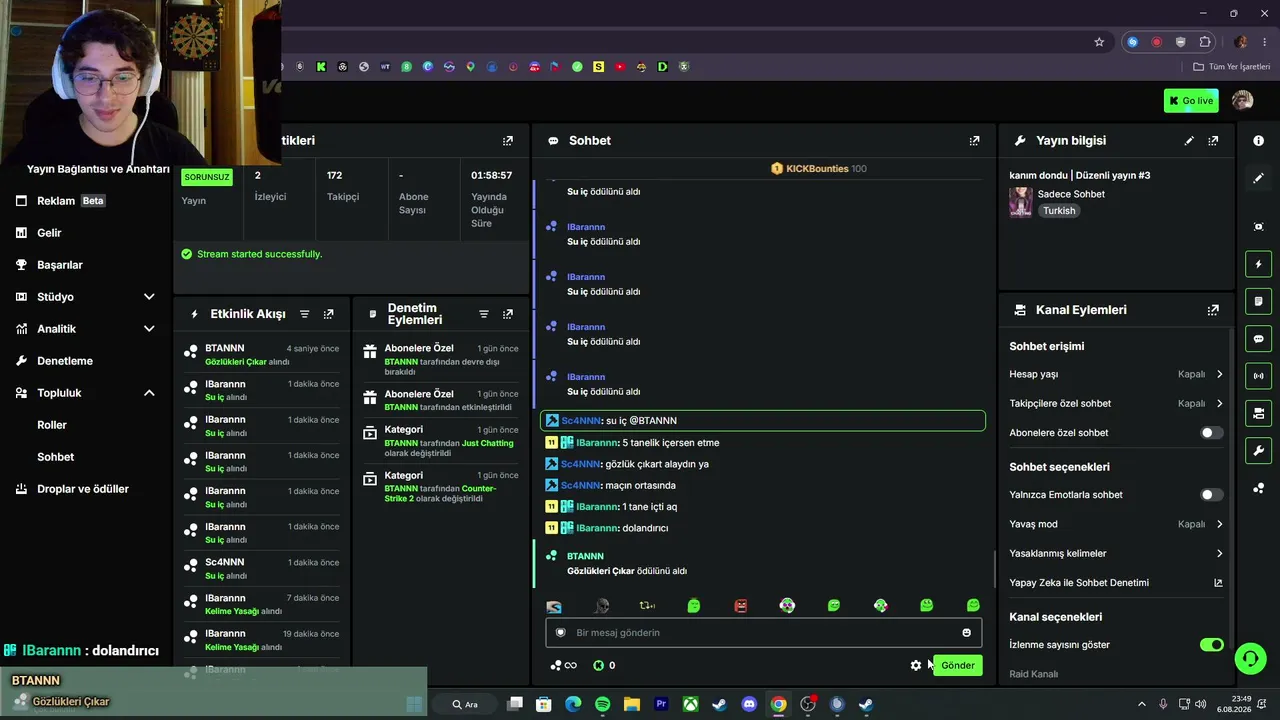Viewport: 1280px width, 720px height.
Task: Open 'Yapay Zeka ile Sohbet Denetimi' link
Action: (x=1116, y=583)
